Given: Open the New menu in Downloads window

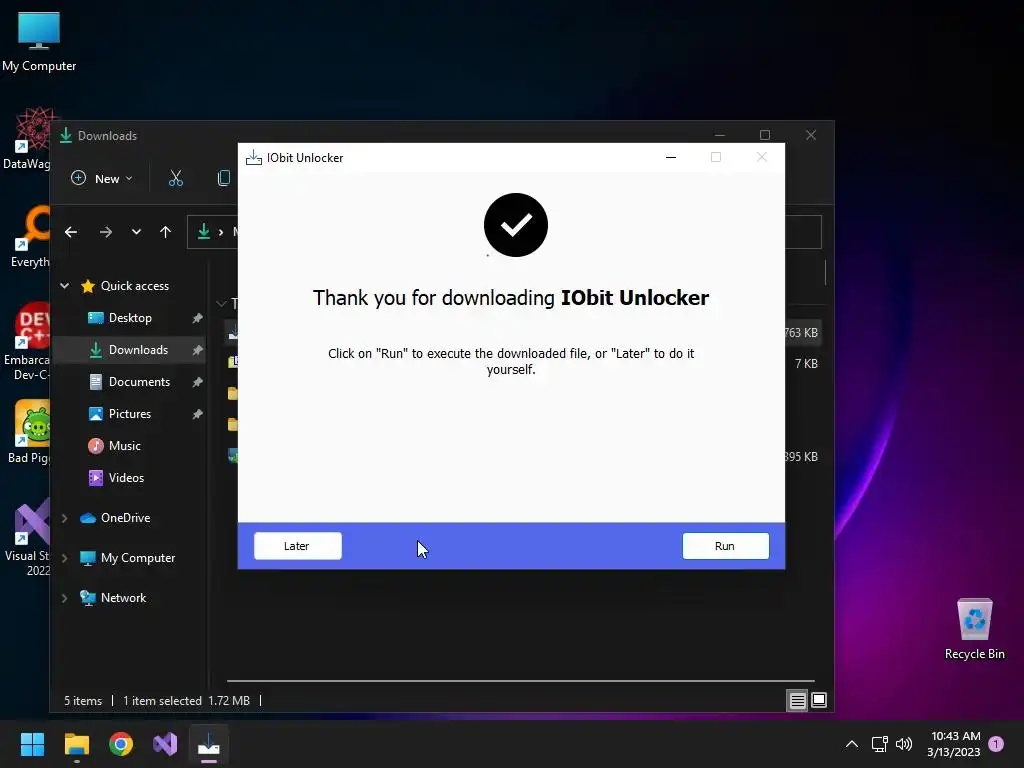Looking at the screenshot, I should pyautogui.click(x=102, y=178).
